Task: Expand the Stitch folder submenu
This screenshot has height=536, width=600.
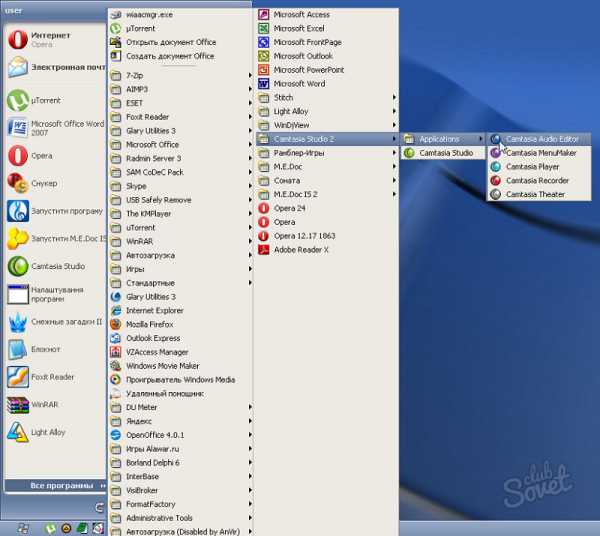Action: pyautogui.click(x=327, y=98)
